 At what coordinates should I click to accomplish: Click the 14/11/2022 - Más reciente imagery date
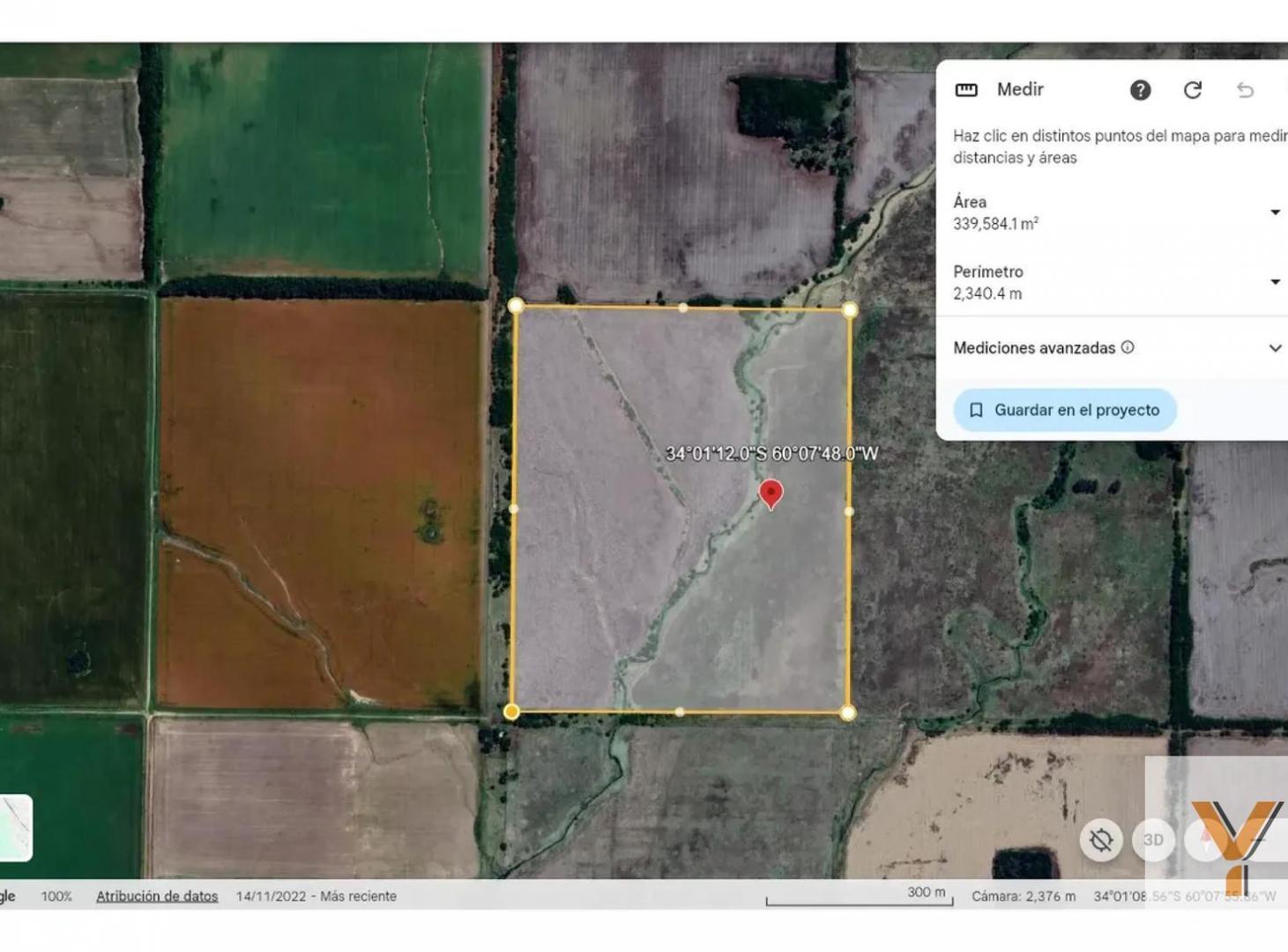316,896
